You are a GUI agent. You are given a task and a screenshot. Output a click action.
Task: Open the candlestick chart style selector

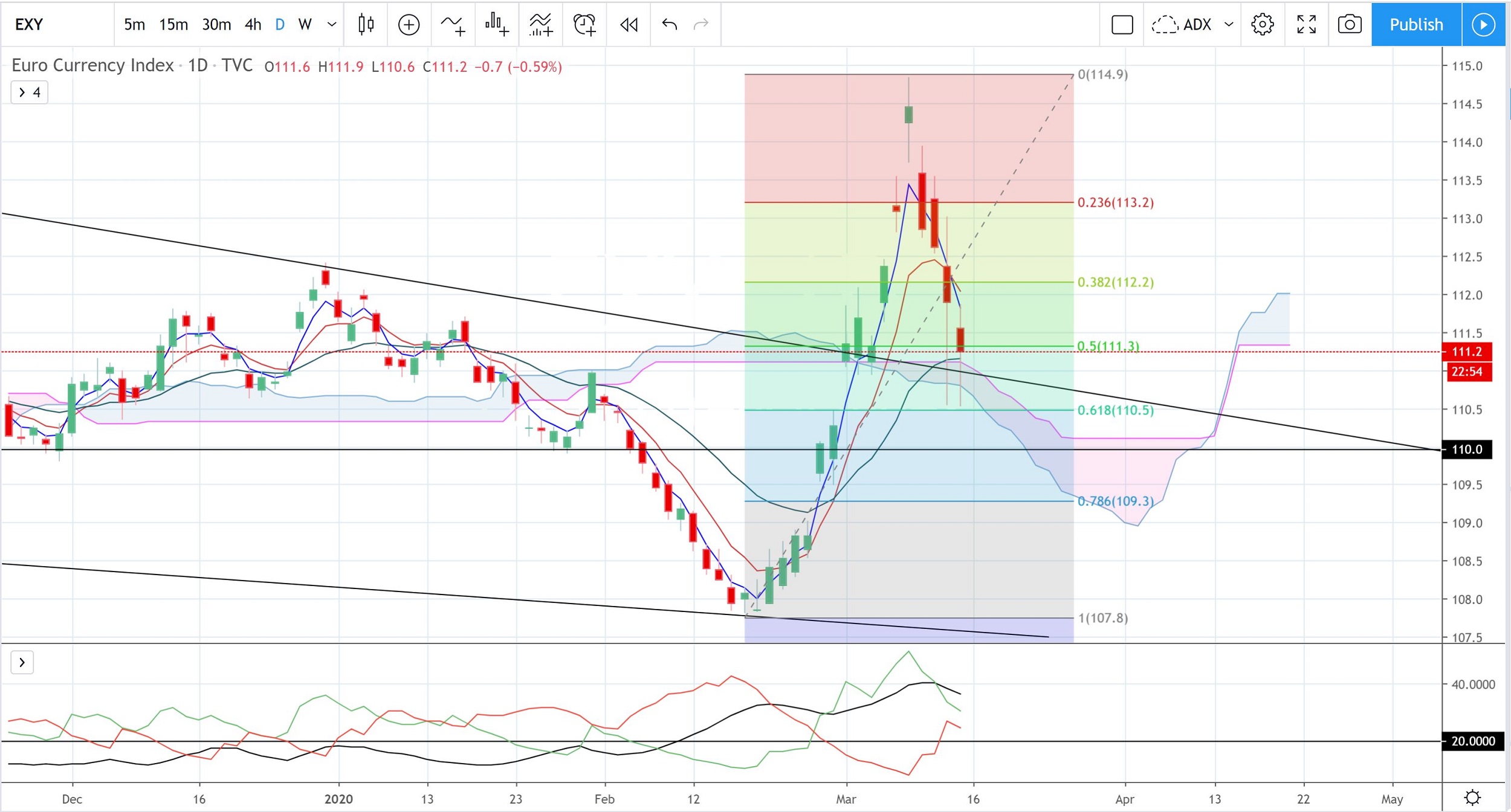click(x=366, y=24)
